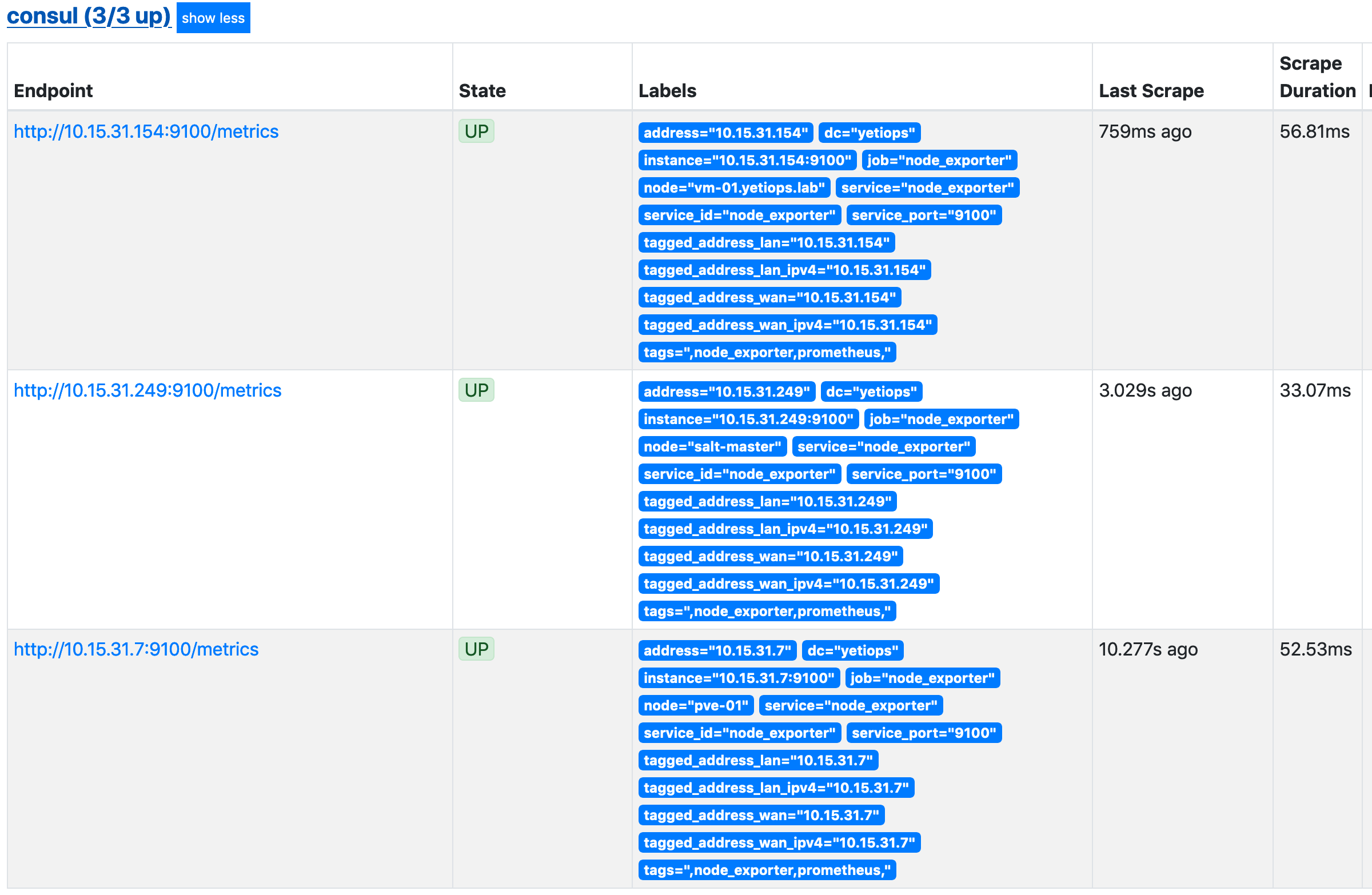Click the tags=",node_exporter,prometheus," label on salt-master
This screenshot has height=895, width=1372.
(x=767, y=611)
